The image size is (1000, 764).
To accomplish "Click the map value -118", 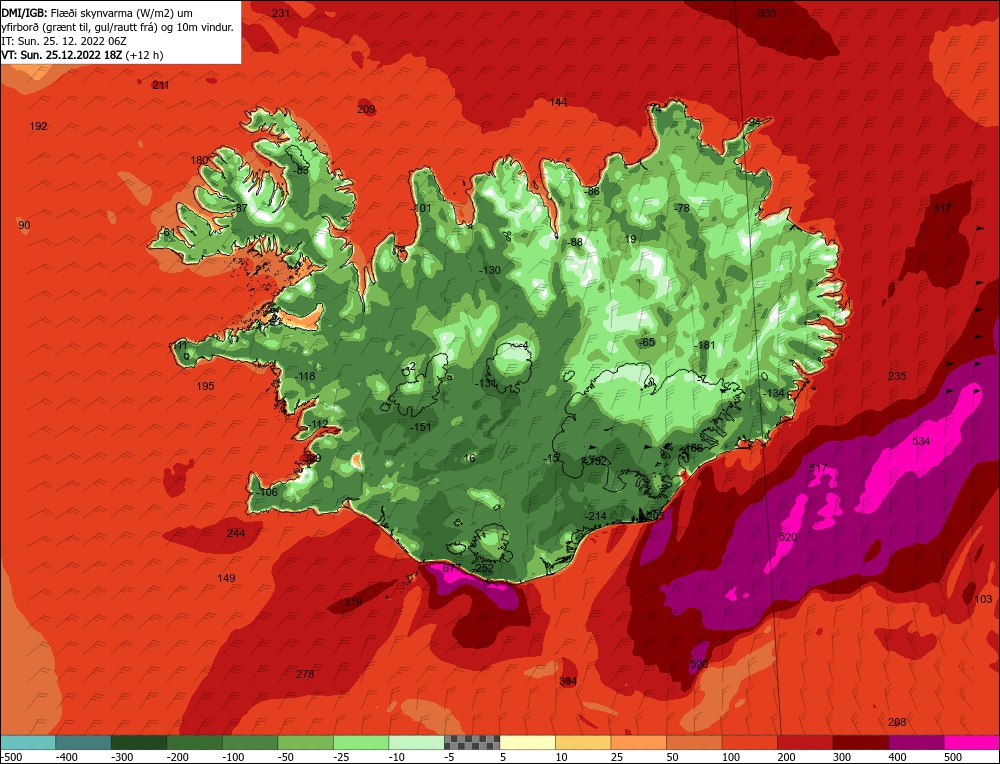I will click(x=305, y=376).
